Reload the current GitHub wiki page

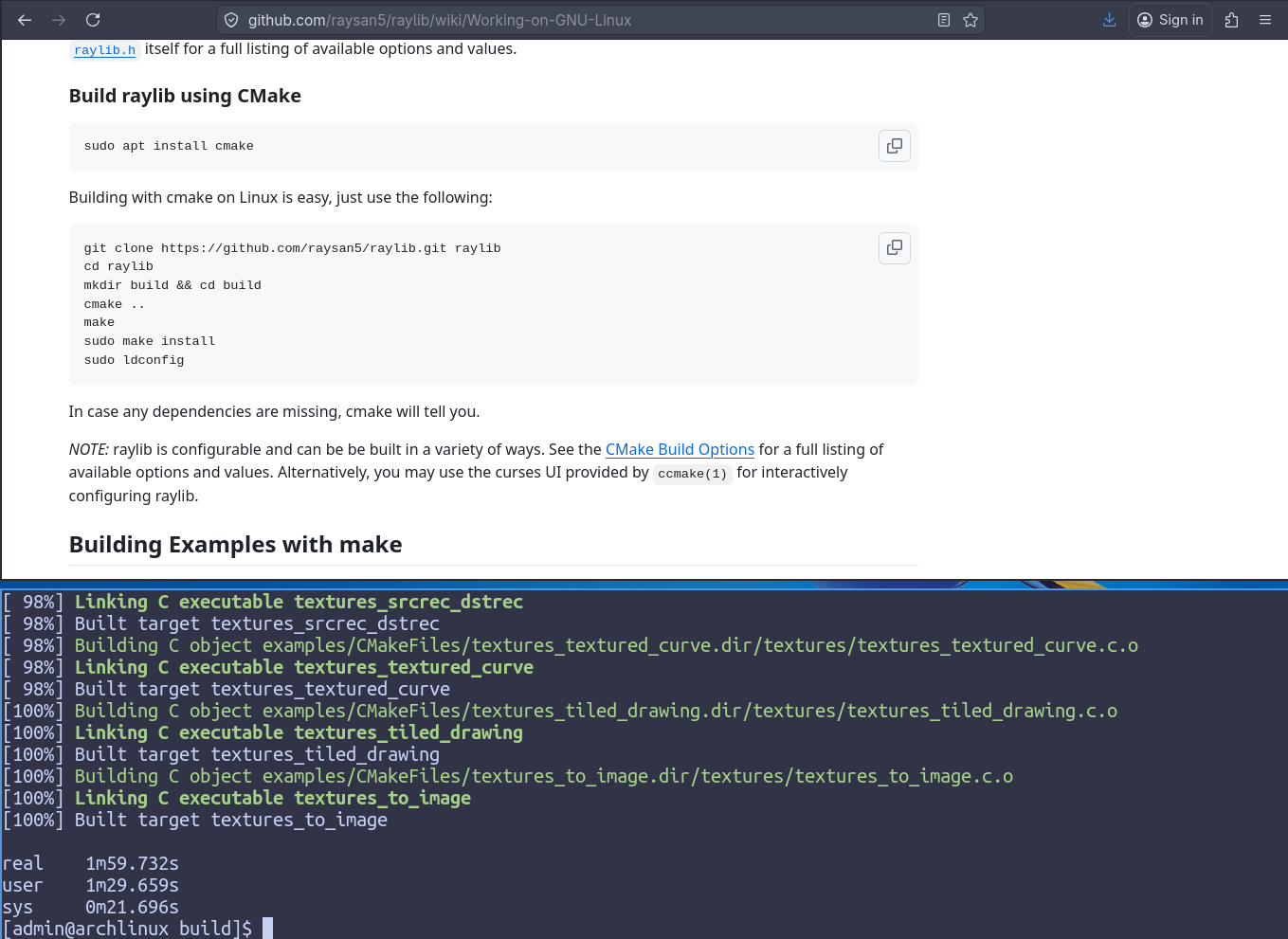point(93,20)
